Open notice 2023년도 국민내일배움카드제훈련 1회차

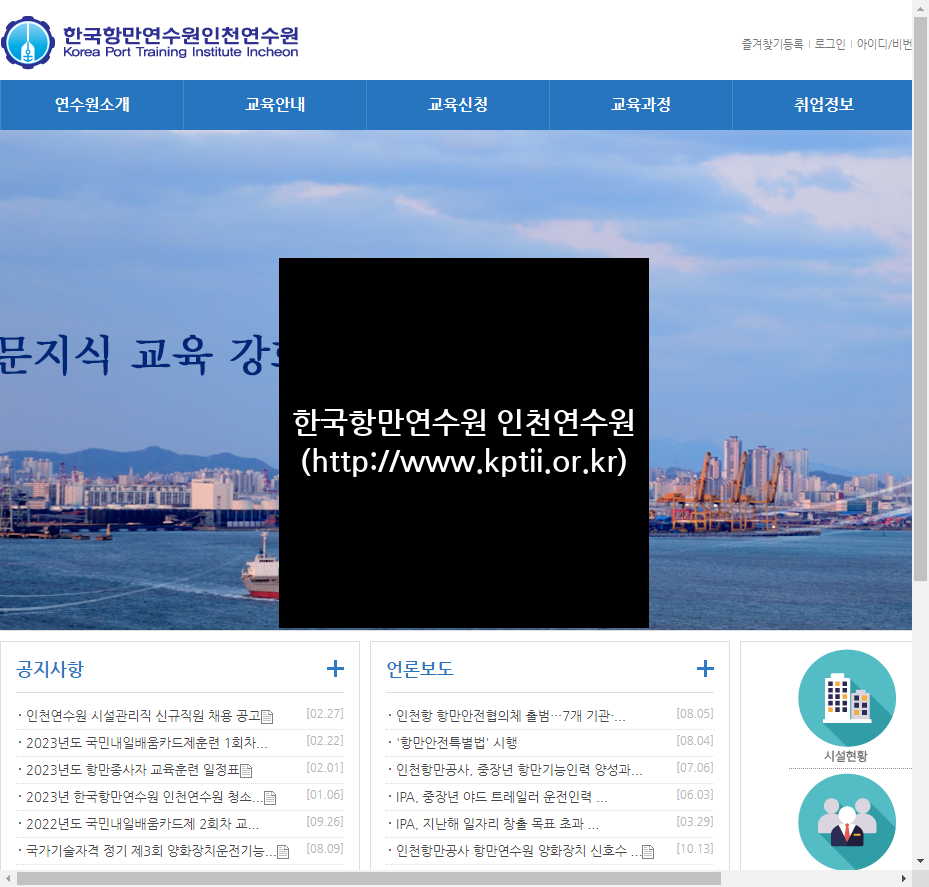pos(147,743)
